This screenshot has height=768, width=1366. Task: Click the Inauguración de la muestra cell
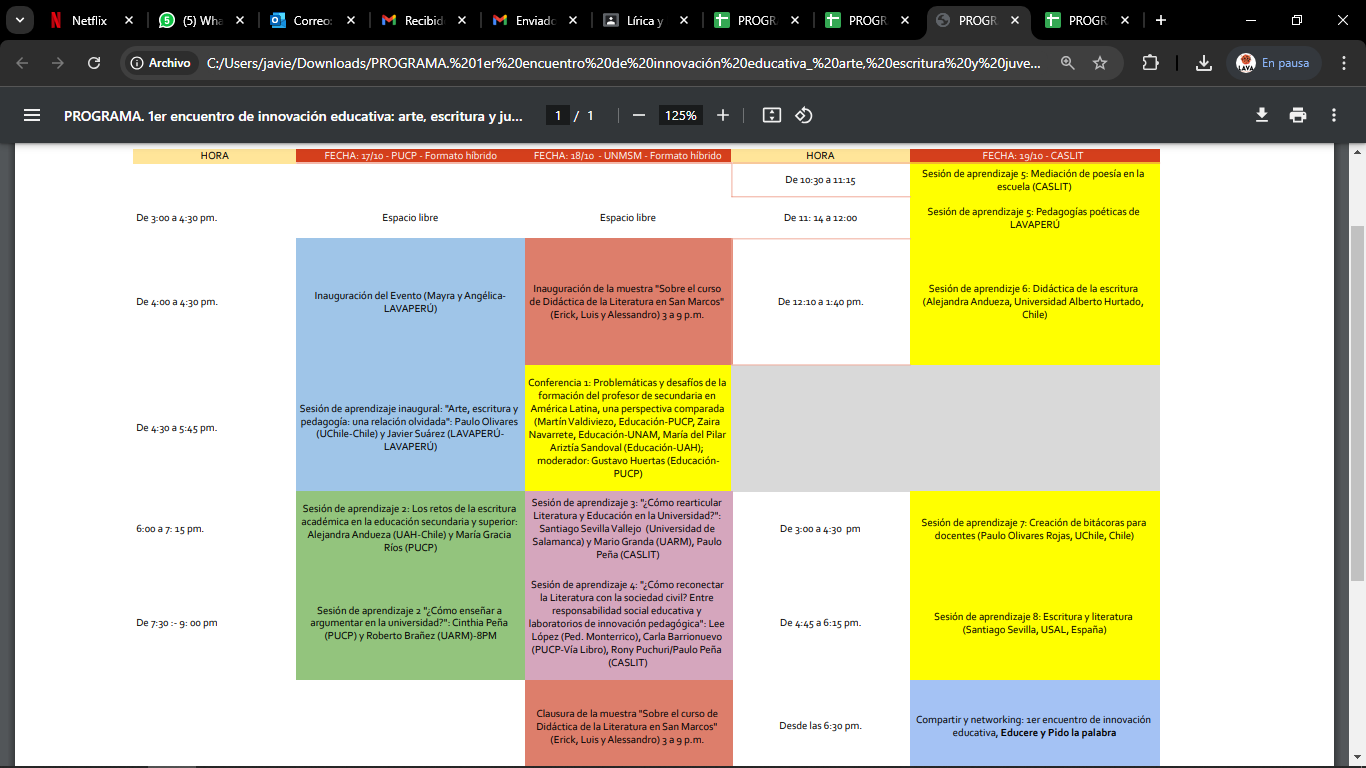628,301
